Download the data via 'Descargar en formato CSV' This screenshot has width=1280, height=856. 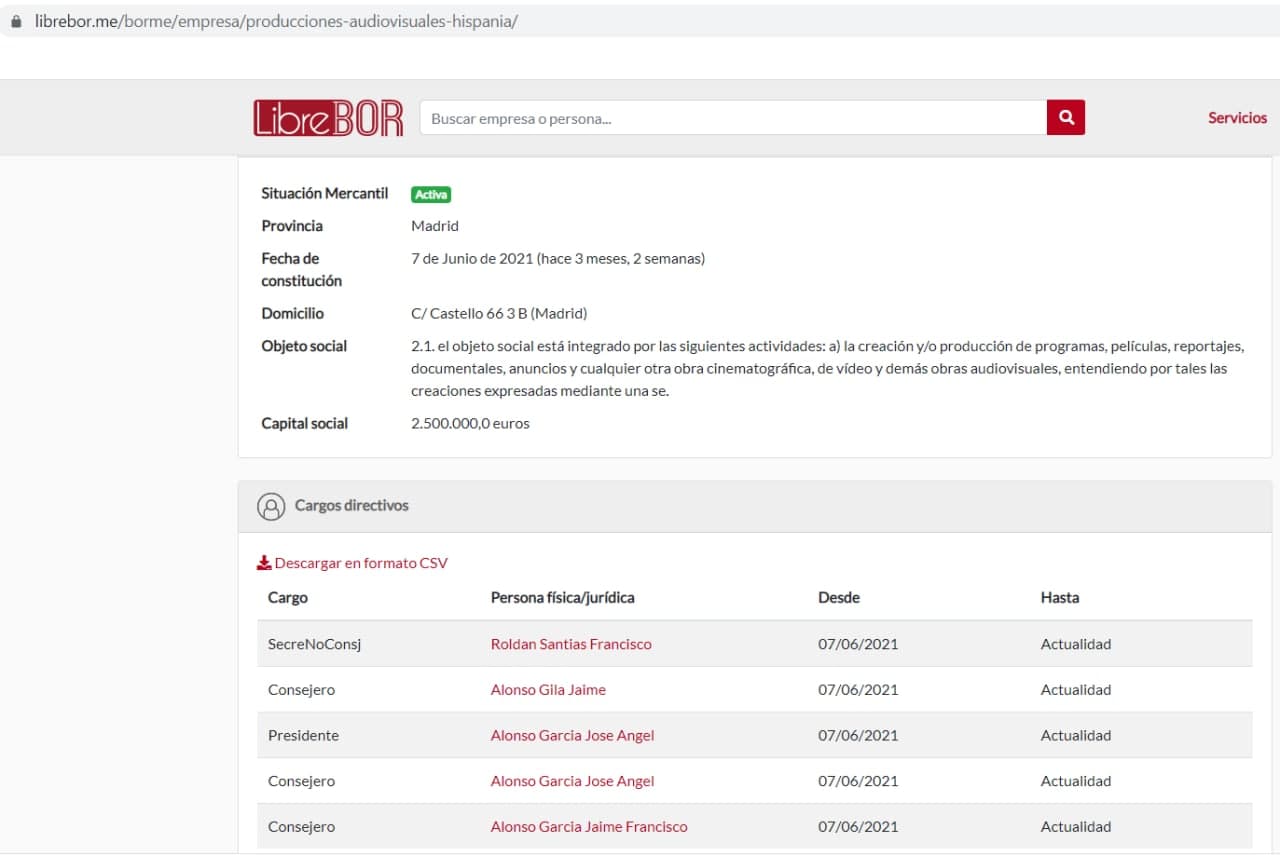(360, 563)
